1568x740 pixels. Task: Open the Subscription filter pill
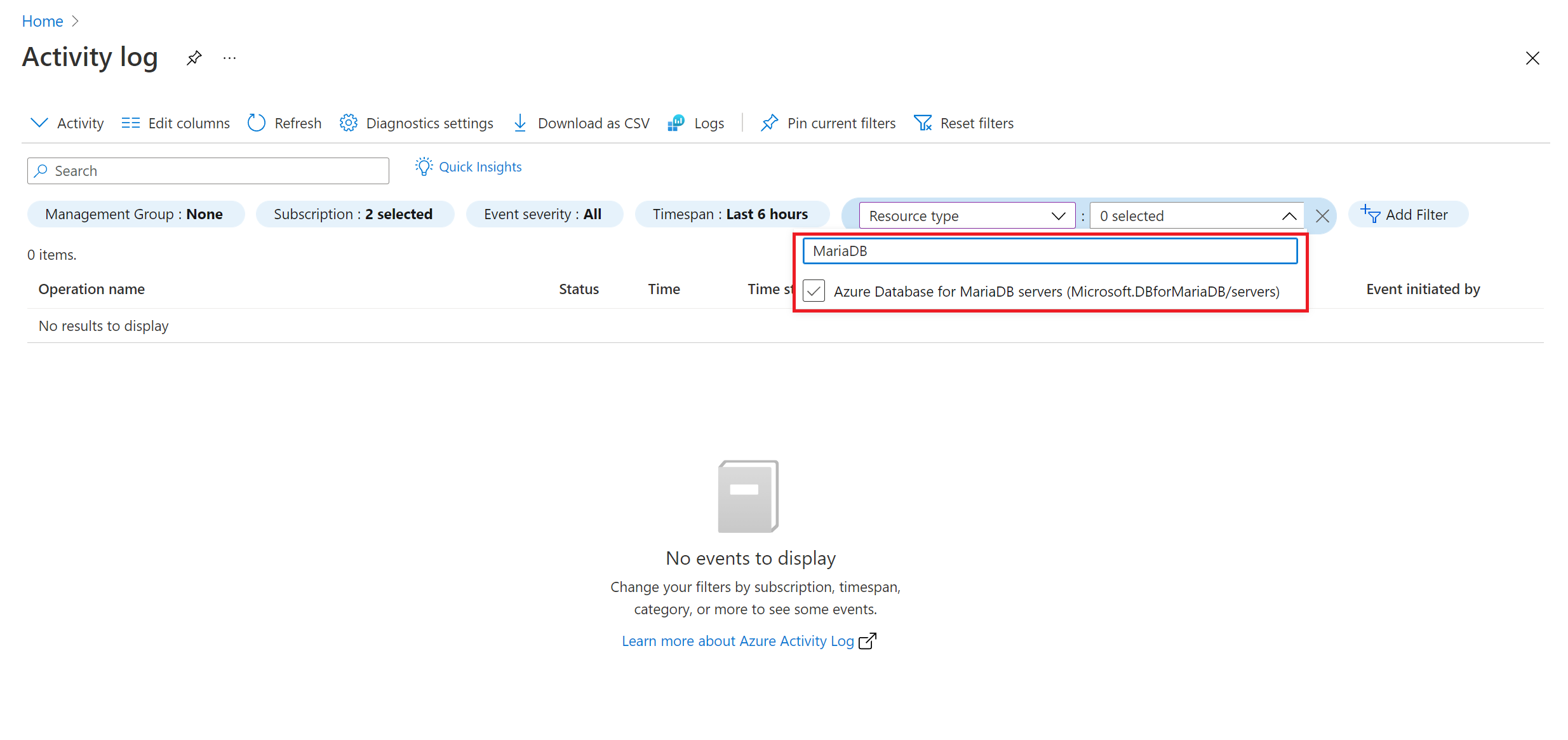[354, 214]
